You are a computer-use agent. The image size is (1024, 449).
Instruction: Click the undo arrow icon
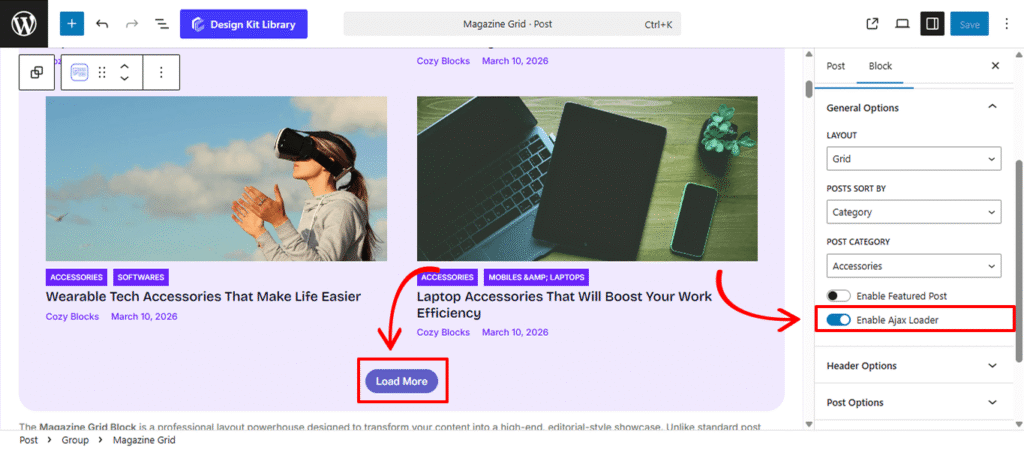(102, 24)
